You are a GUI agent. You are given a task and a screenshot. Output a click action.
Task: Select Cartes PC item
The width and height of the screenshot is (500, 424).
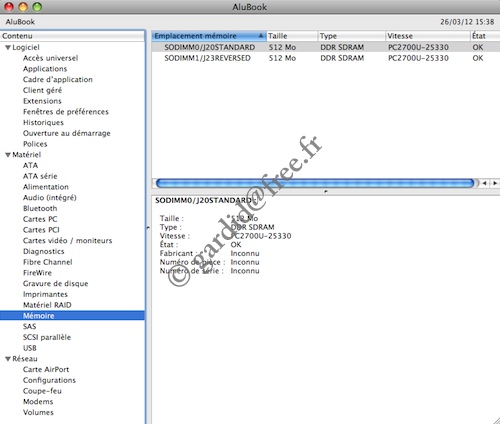40,219
